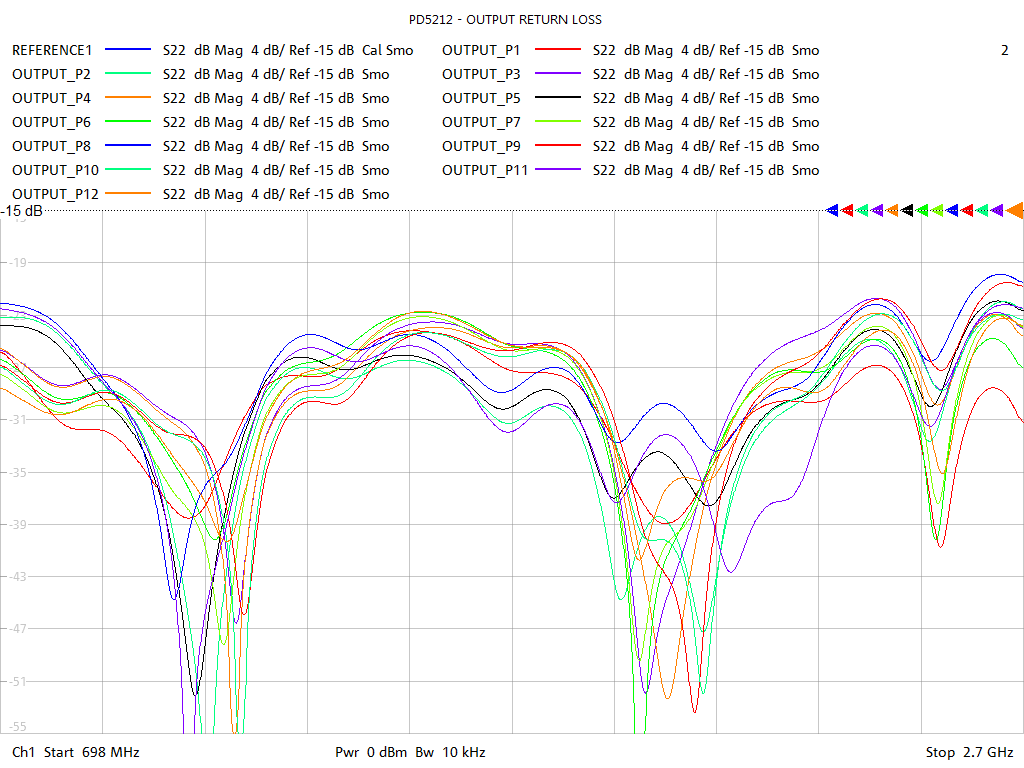Pick the bright green reference marker triangle
This screenshot has width=1024, height=768.
(x=922, y=210)
